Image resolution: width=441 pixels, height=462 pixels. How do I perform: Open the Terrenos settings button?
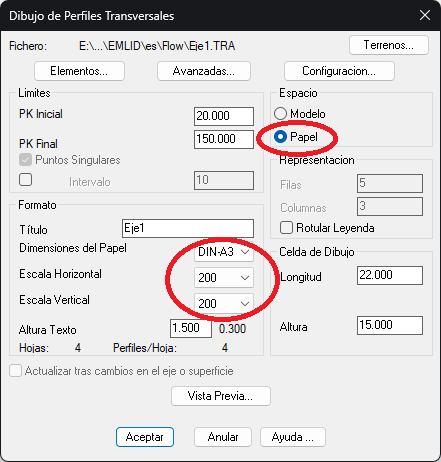pyautogui.click(x=389, y=45)
